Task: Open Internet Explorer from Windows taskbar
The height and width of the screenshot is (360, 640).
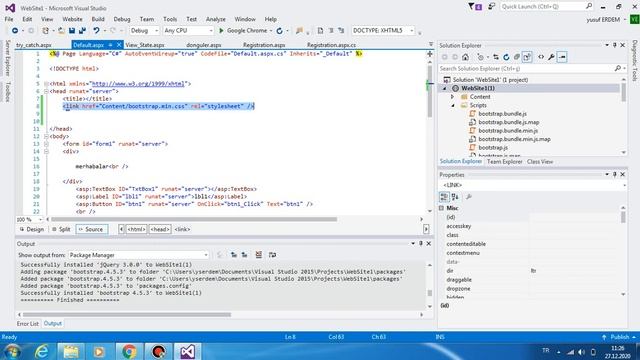Action: pyautogui.click(x=42, y=351)
